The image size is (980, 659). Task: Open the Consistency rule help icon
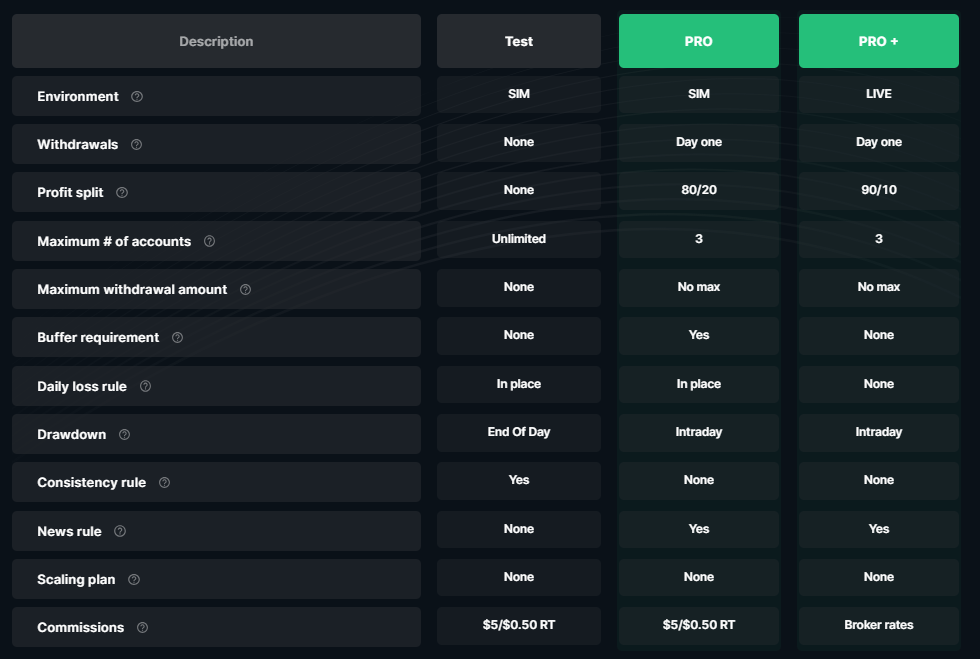[x=166, y=482]
